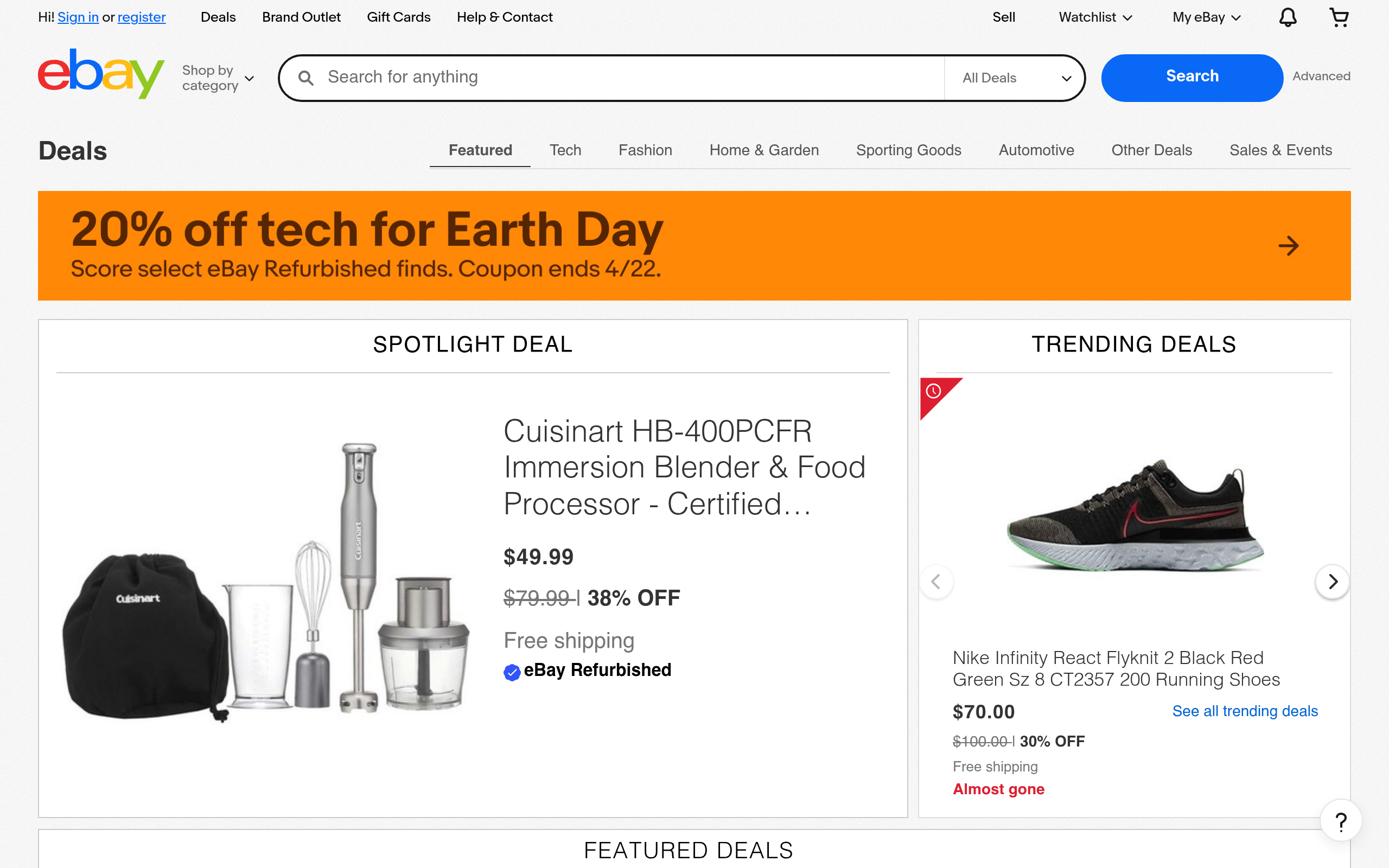This screenshot has width=1389, height=868.
Task: Click the orange banner arrow icon
Action: tap(1288, 246)
